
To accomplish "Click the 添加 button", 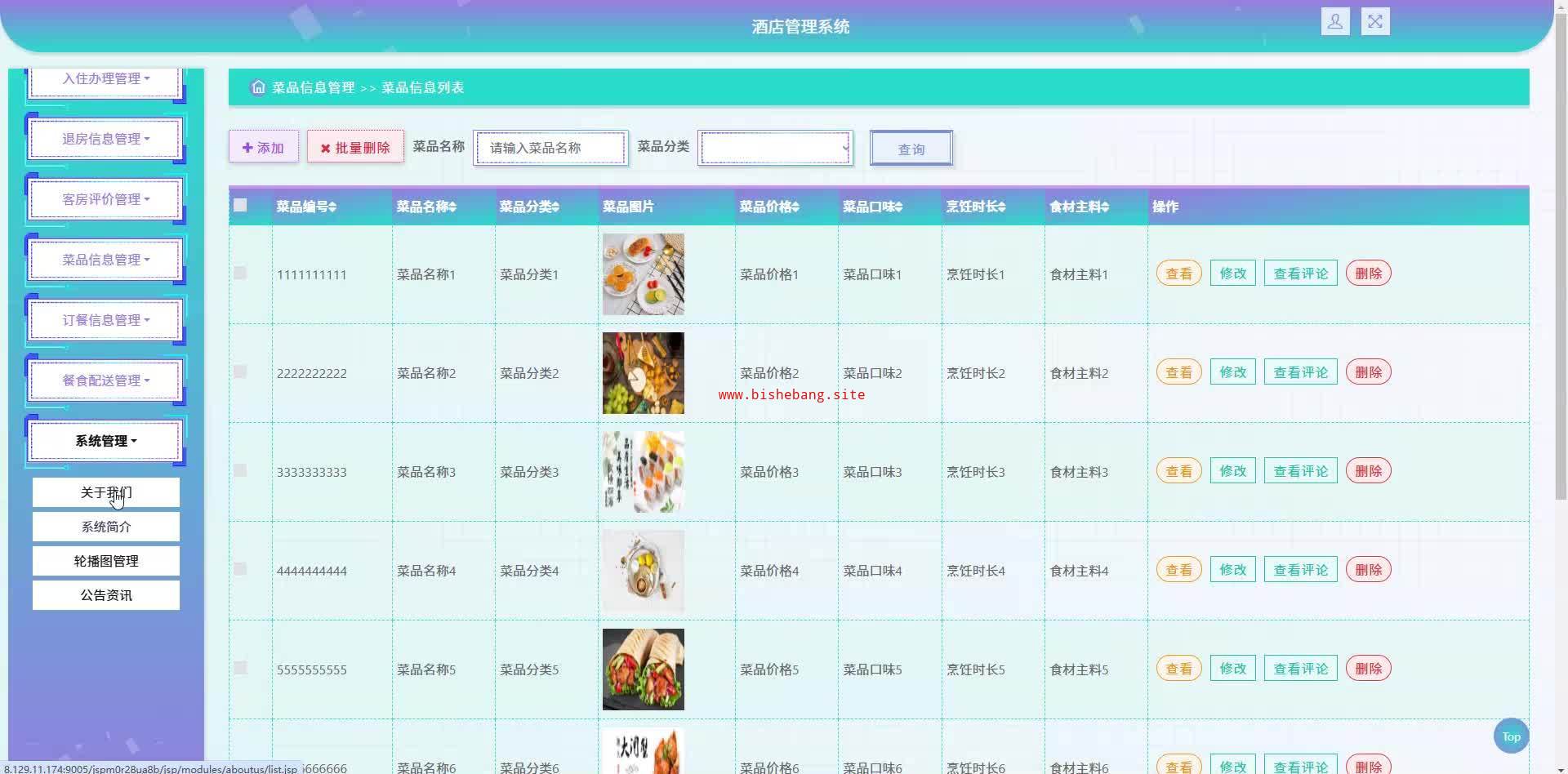I will [263, 147].
